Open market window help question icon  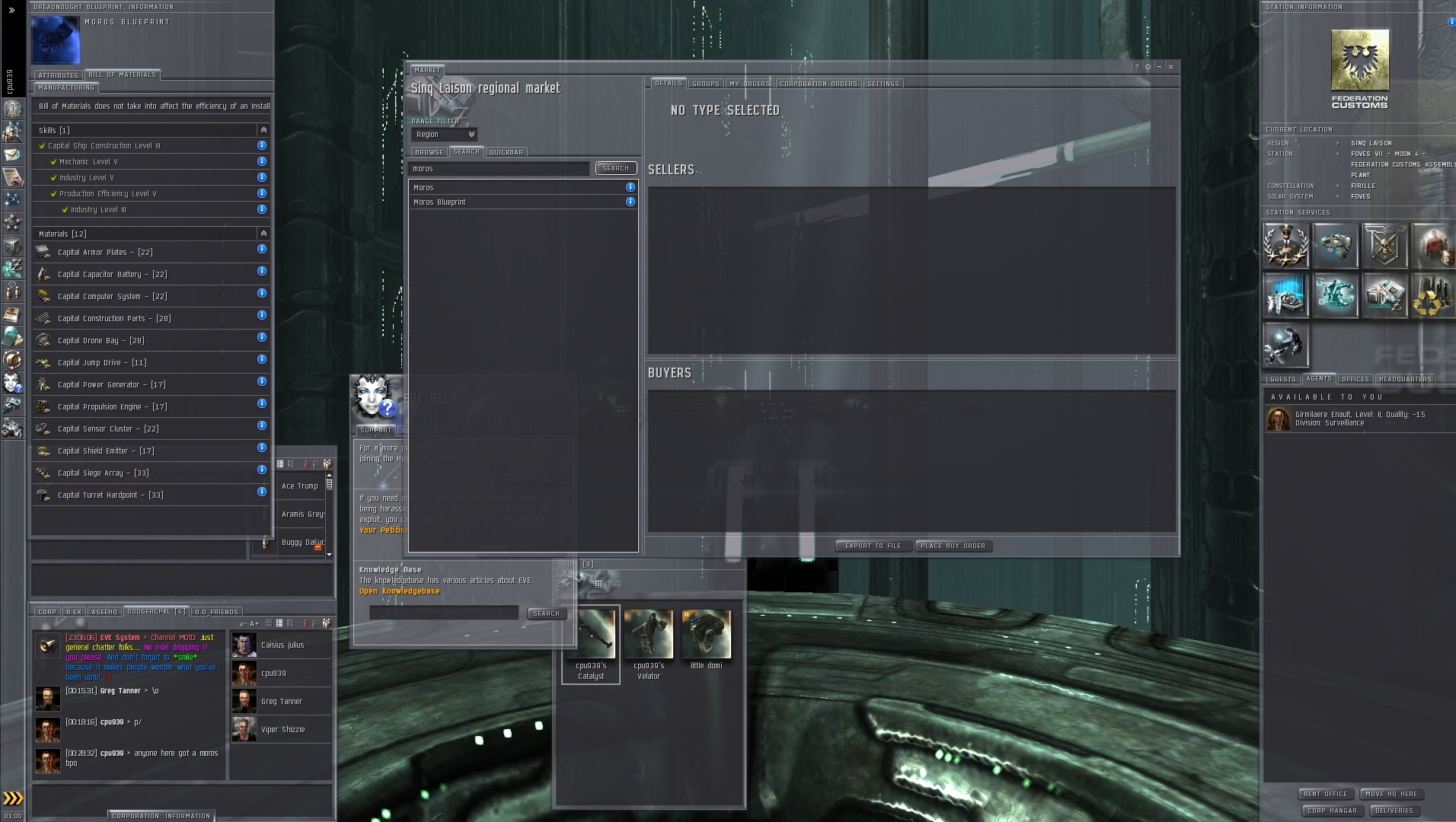[x=1137, y=67]
